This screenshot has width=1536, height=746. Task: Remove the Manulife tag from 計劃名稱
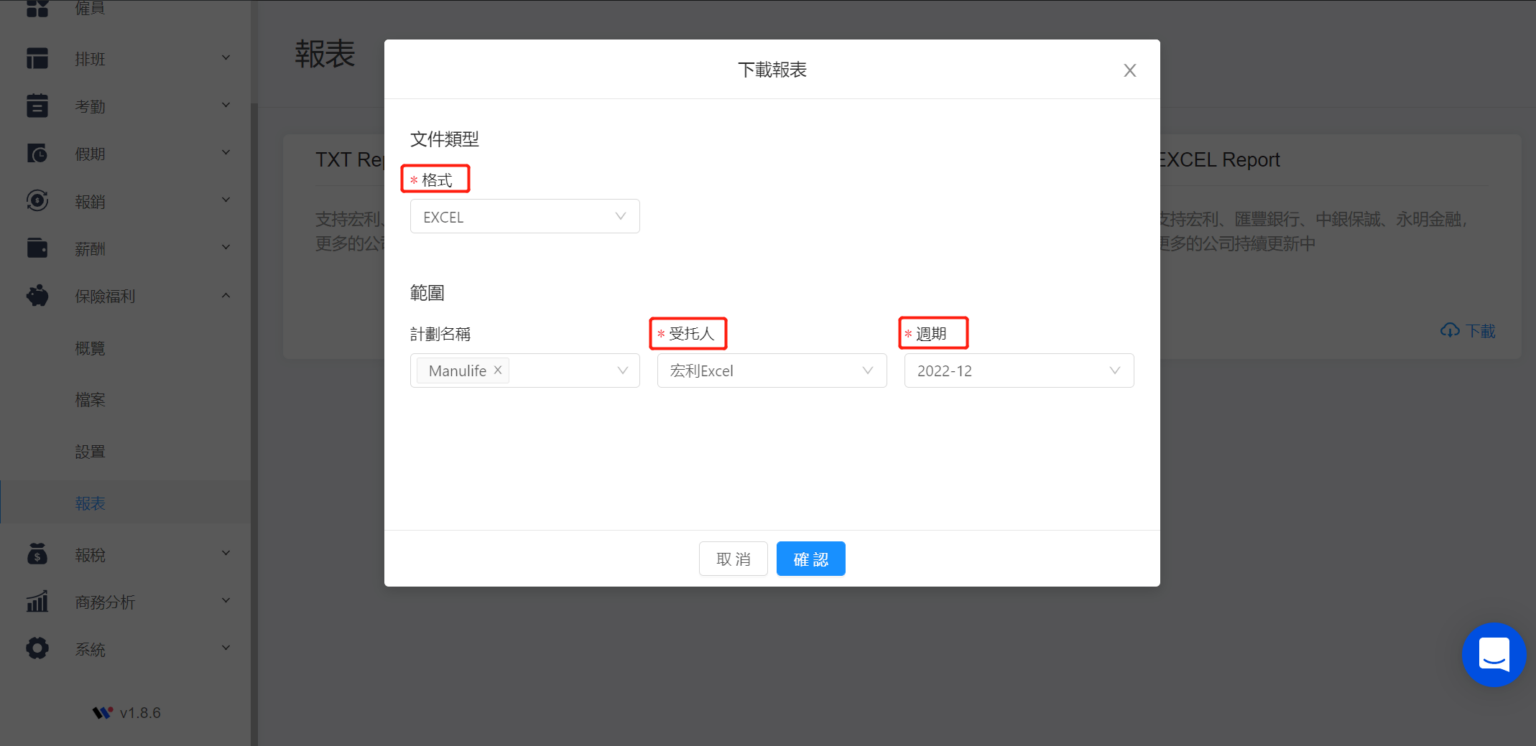pos(497,369)
